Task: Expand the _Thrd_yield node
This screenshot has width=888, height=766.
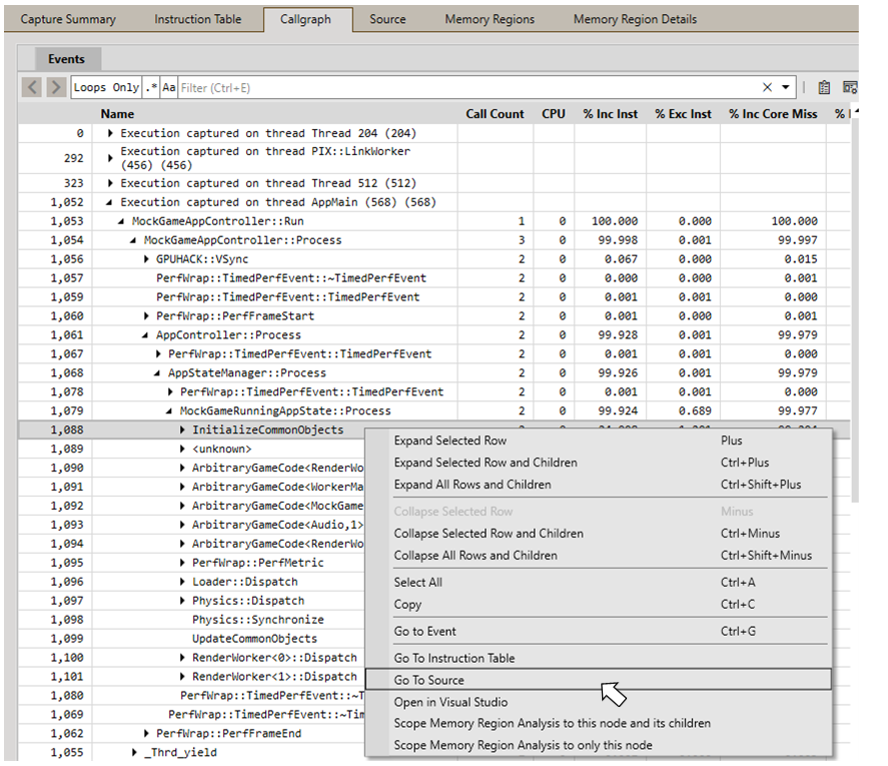Action: 134,752
